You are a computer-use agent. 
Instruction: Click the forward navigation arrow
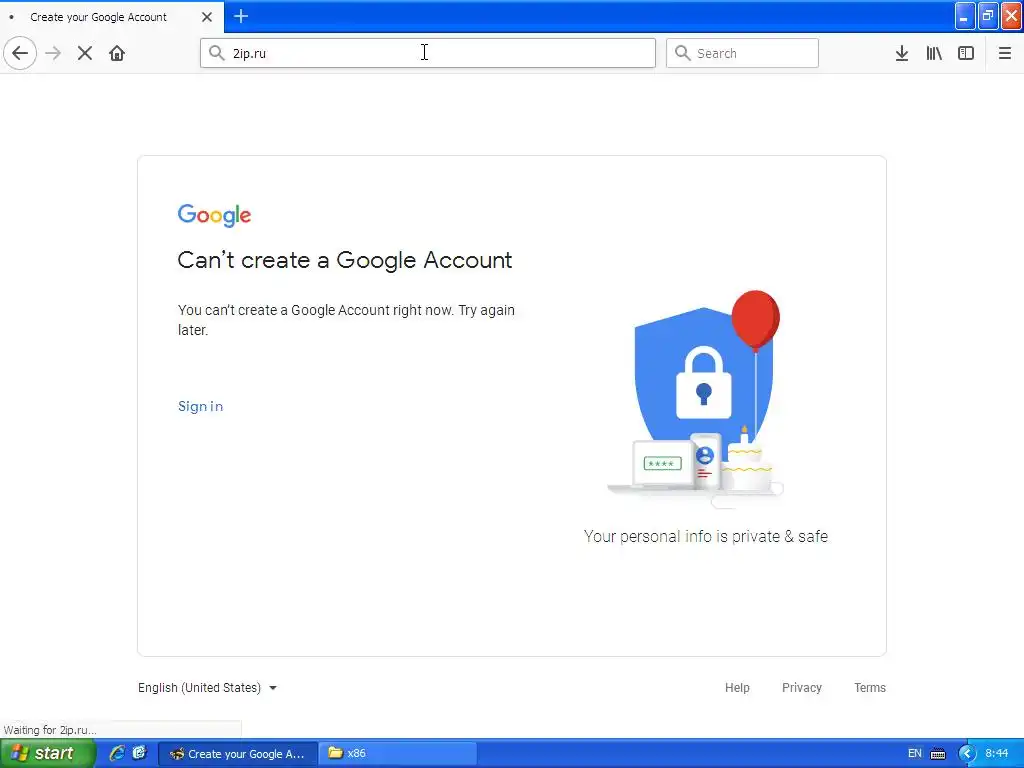click(x=54, y=53)
